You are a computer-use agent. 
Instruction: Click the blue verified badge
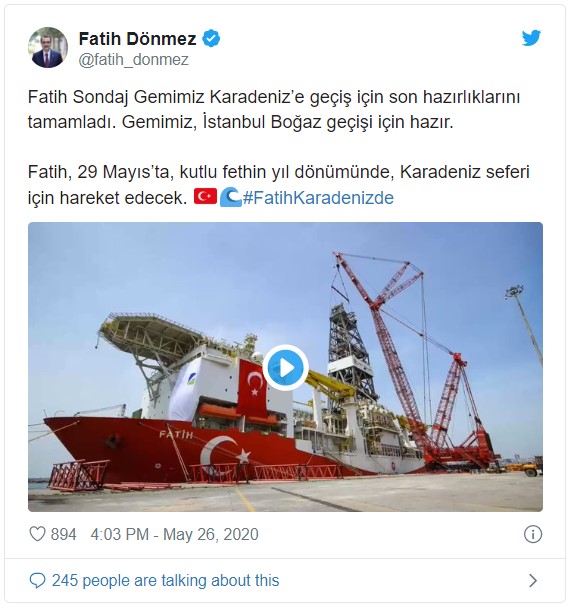pos(211,38)
